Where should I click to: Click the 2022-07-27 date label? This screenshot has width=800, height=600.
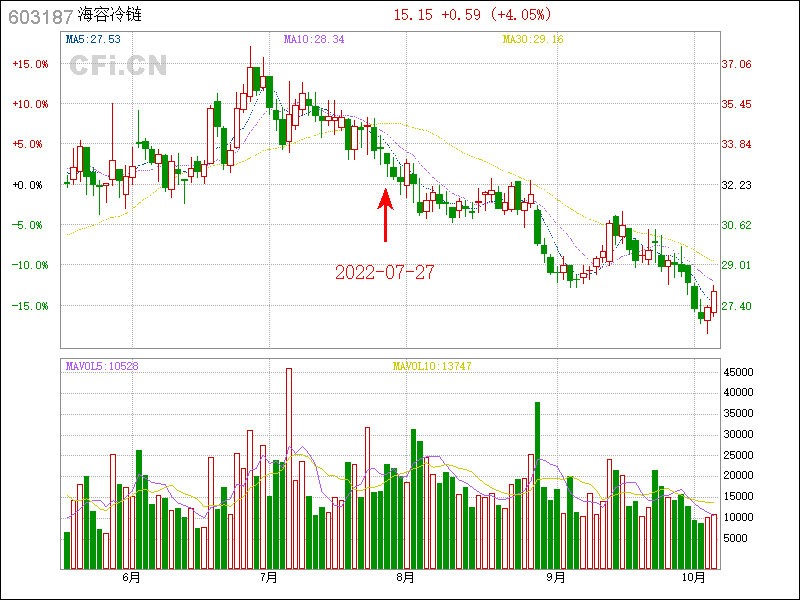pyautogui.click(x=385, y=272)
